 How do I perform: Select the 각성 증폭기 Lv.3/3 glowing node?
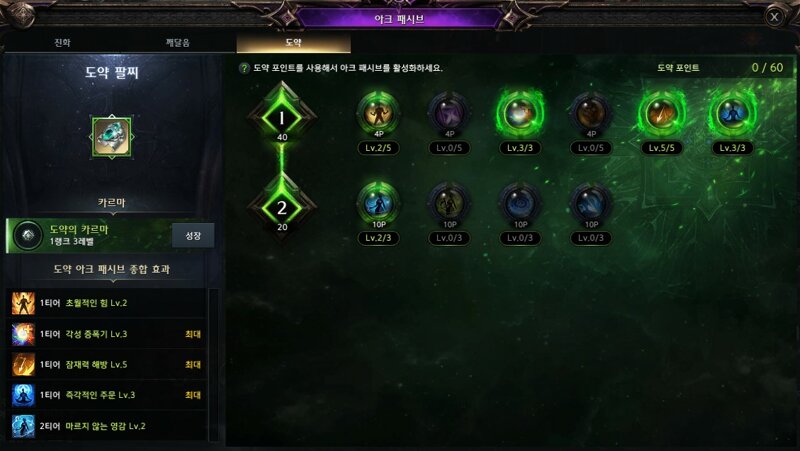point(519,113)
